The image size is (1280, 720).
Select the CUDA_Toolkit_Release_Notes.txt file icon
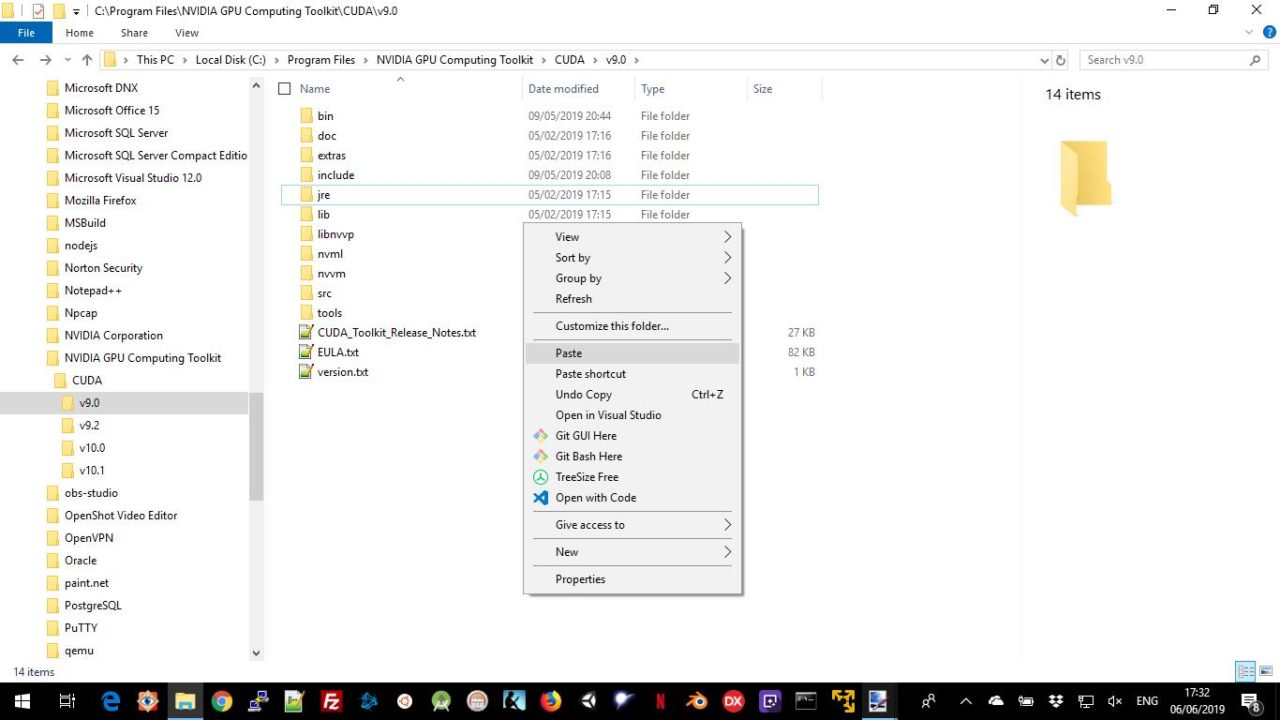click(x=307, y=332)
